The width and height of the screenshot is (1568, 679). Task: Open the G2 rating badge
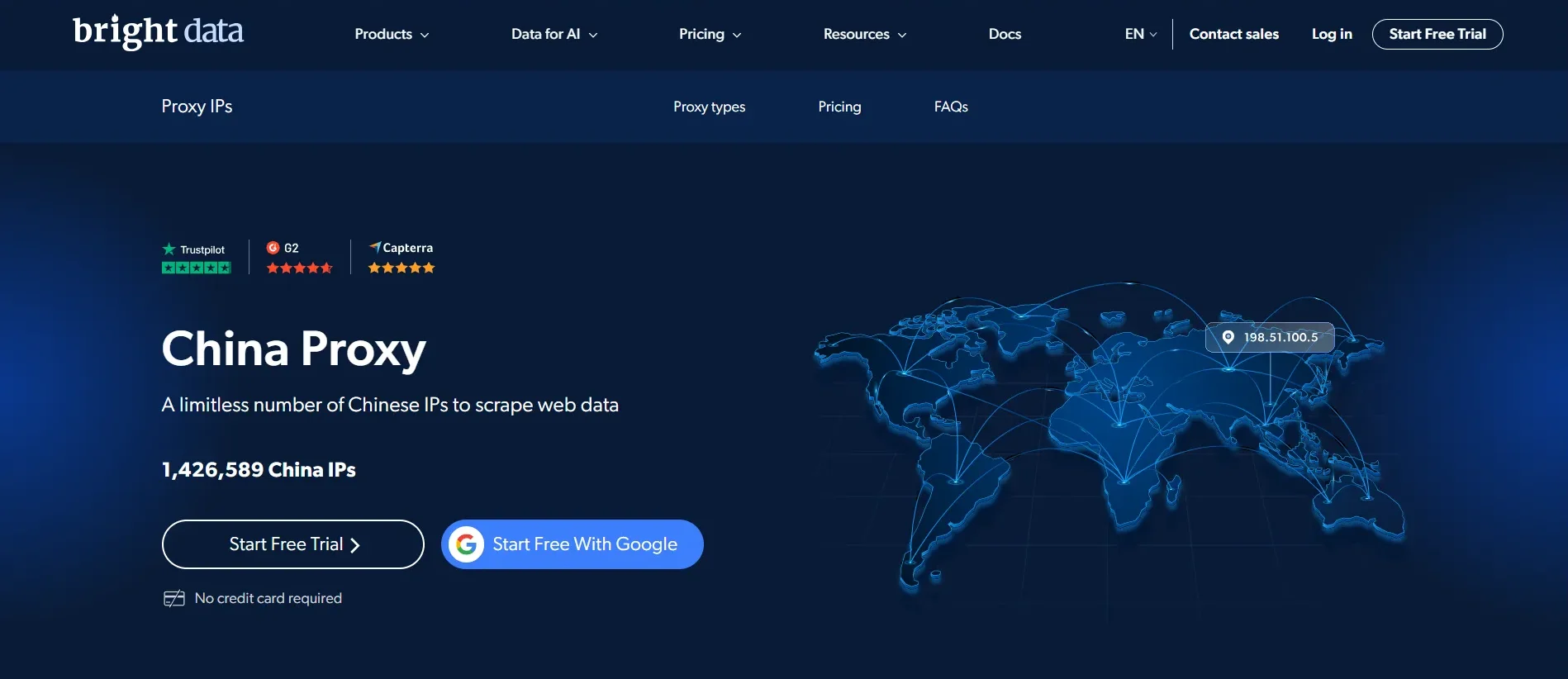(299, 258)
